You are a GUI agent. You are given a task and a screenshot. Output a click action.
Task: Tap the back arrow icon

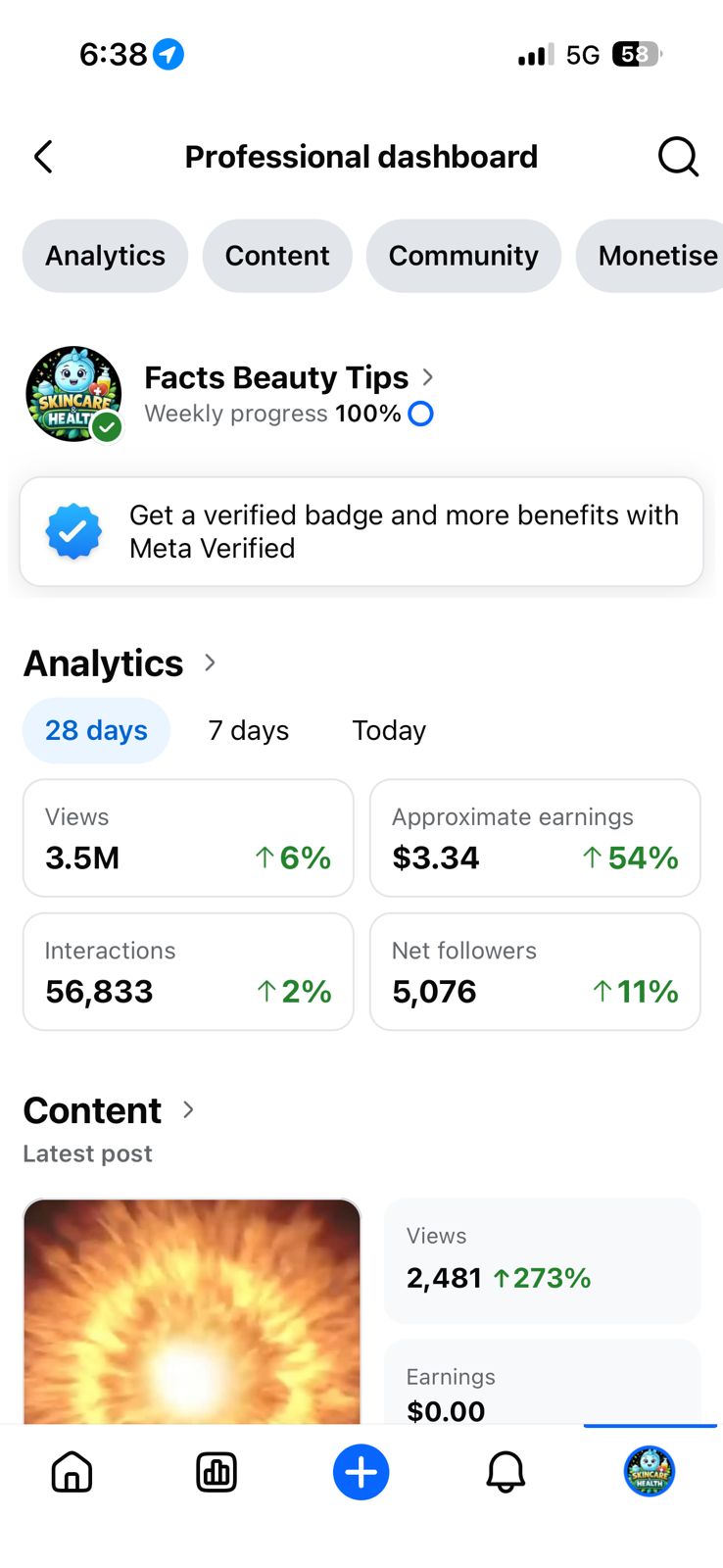click(x=43, y=157)
